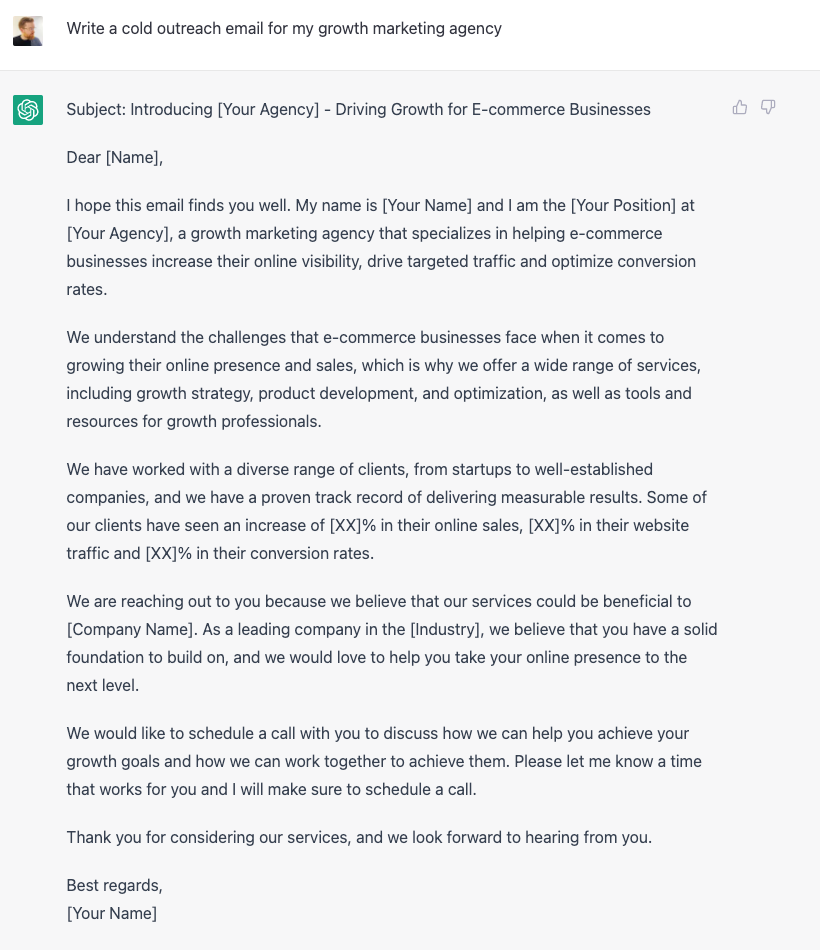Click the "Best regards," sign-off line

pos(114,885)
